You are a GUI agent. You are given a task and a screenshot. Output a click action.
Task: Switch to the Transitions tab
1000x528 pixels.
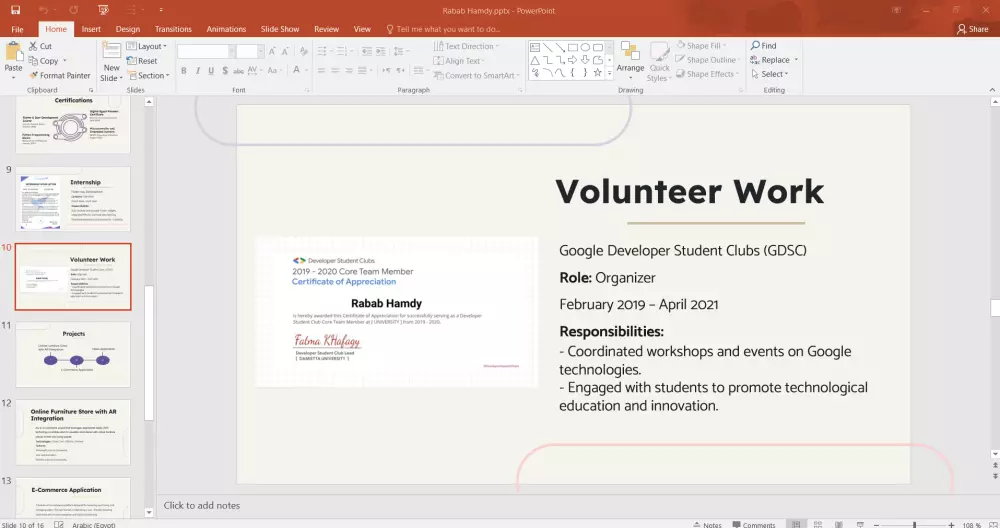point(173,29)
